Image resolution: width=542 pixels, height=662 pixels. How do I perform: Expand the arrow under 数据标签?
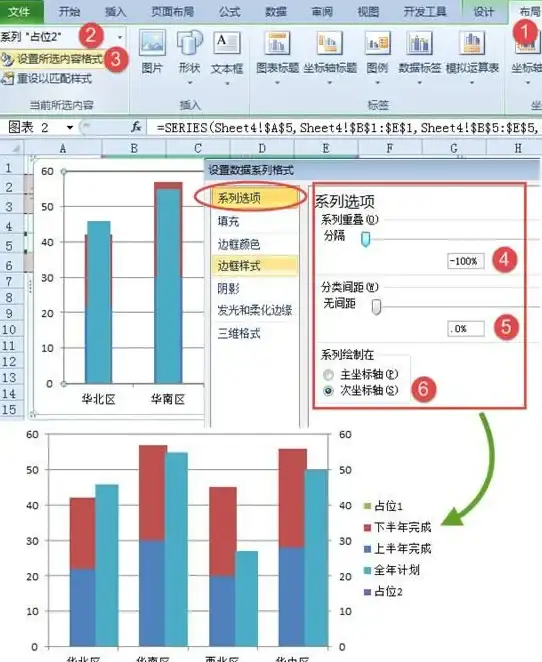419,83
